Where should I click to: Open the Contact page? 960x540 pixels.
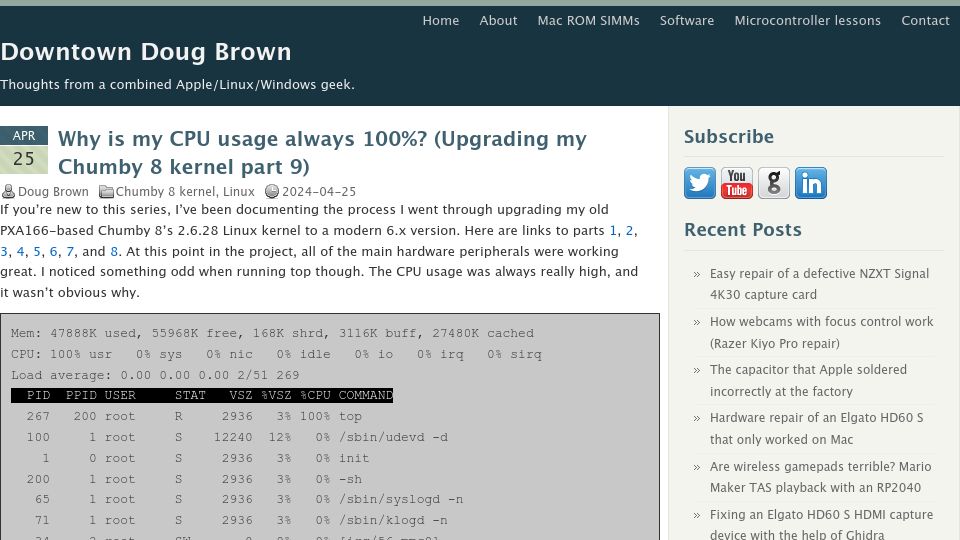[x=925, y=21]
